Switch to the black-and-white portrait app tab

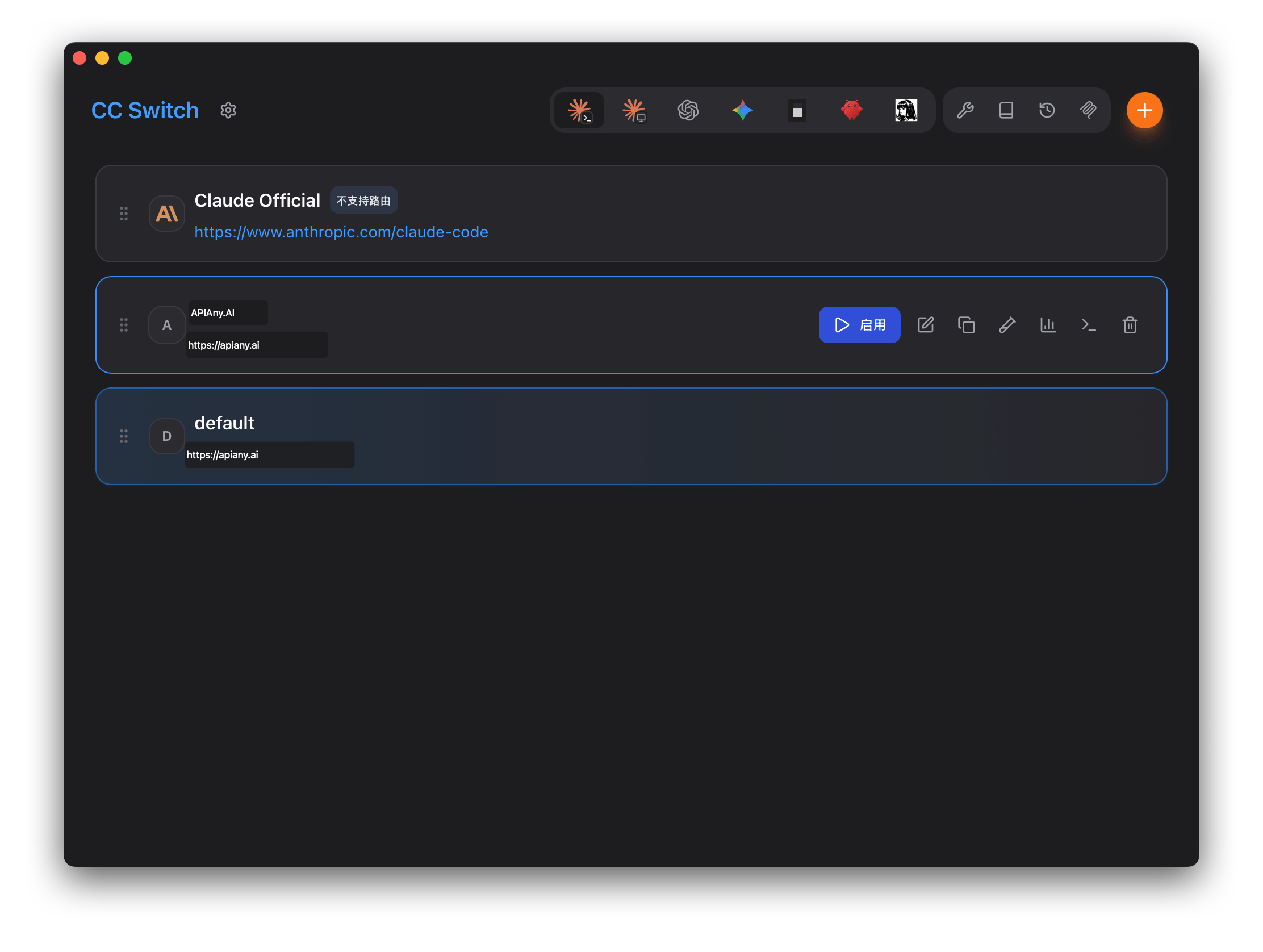click(x=906, y=110)
